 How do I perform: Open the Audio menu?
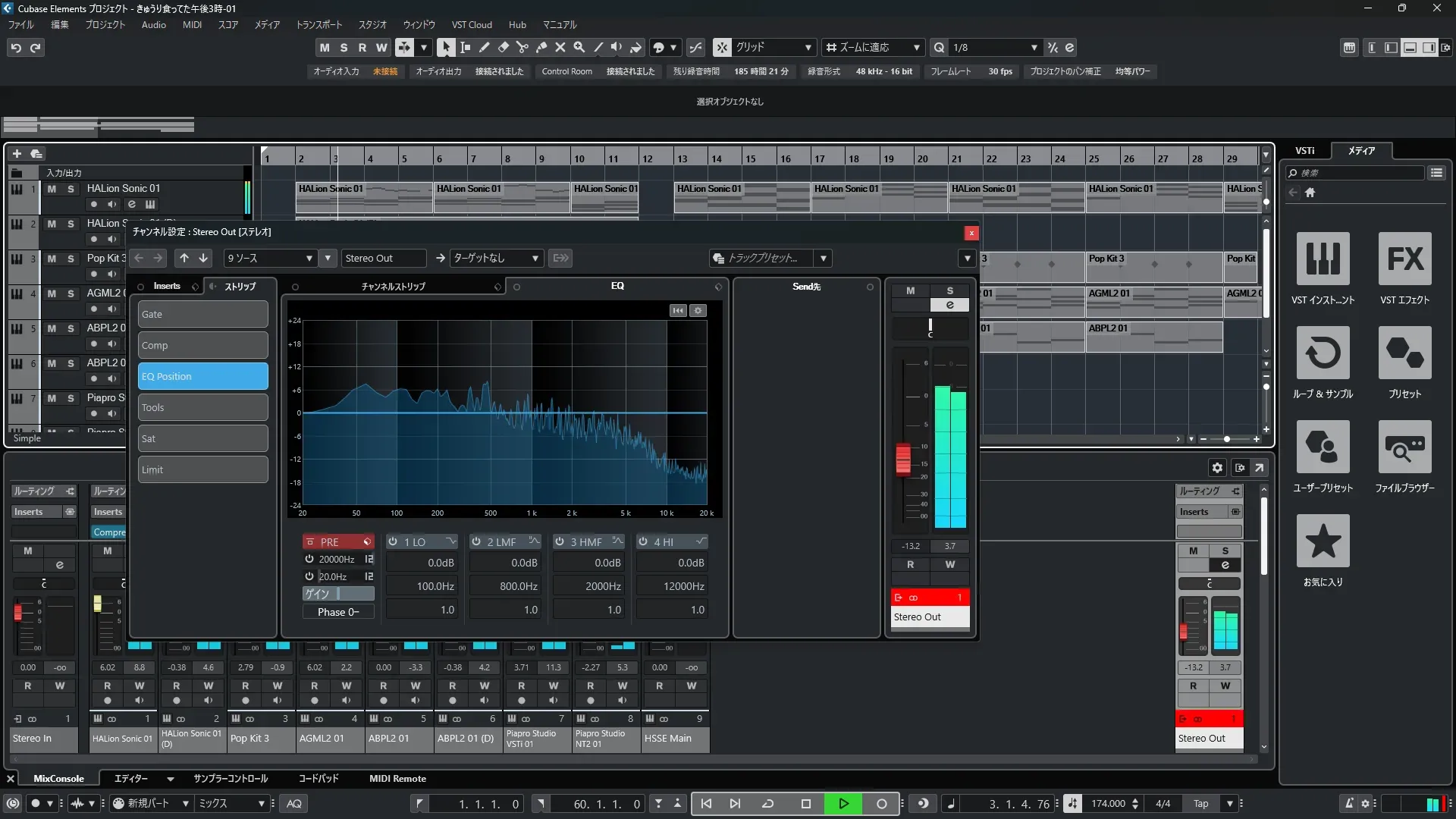point(153,25)
